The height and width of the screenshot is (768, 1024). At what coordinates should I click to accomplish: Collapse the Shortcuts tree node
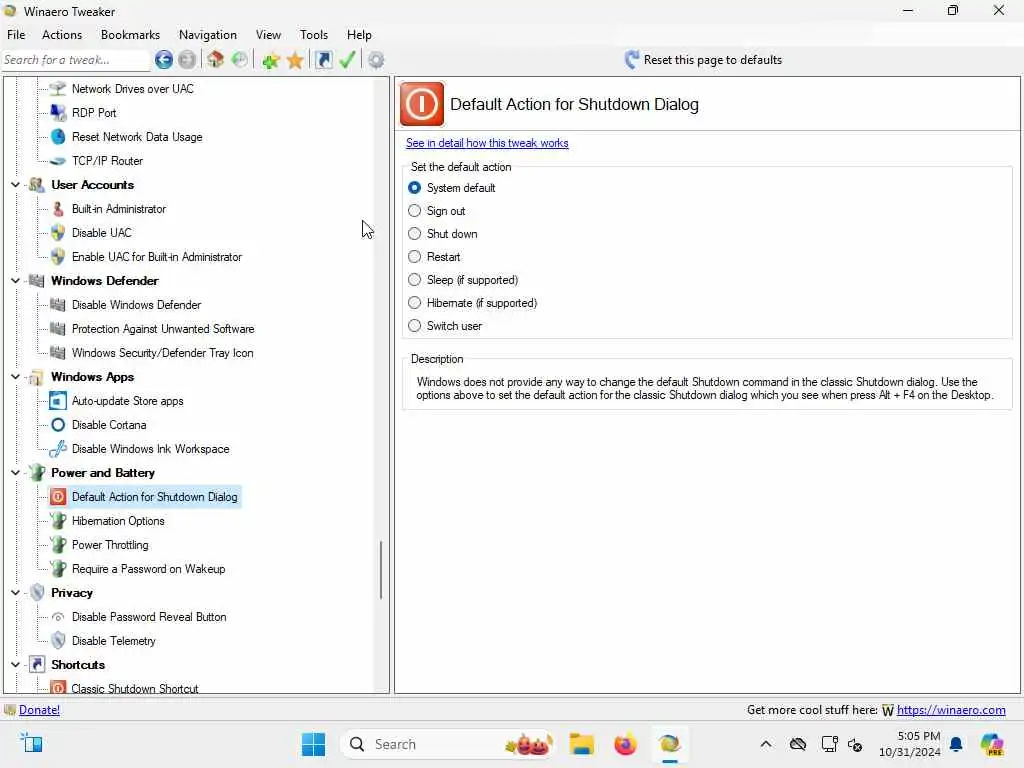tap(16, 665)
